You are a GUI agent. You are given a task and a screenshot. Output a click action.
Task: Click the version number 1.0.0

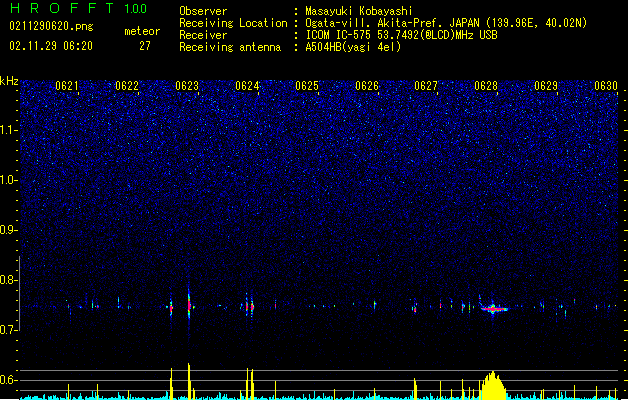coord(135,8)
